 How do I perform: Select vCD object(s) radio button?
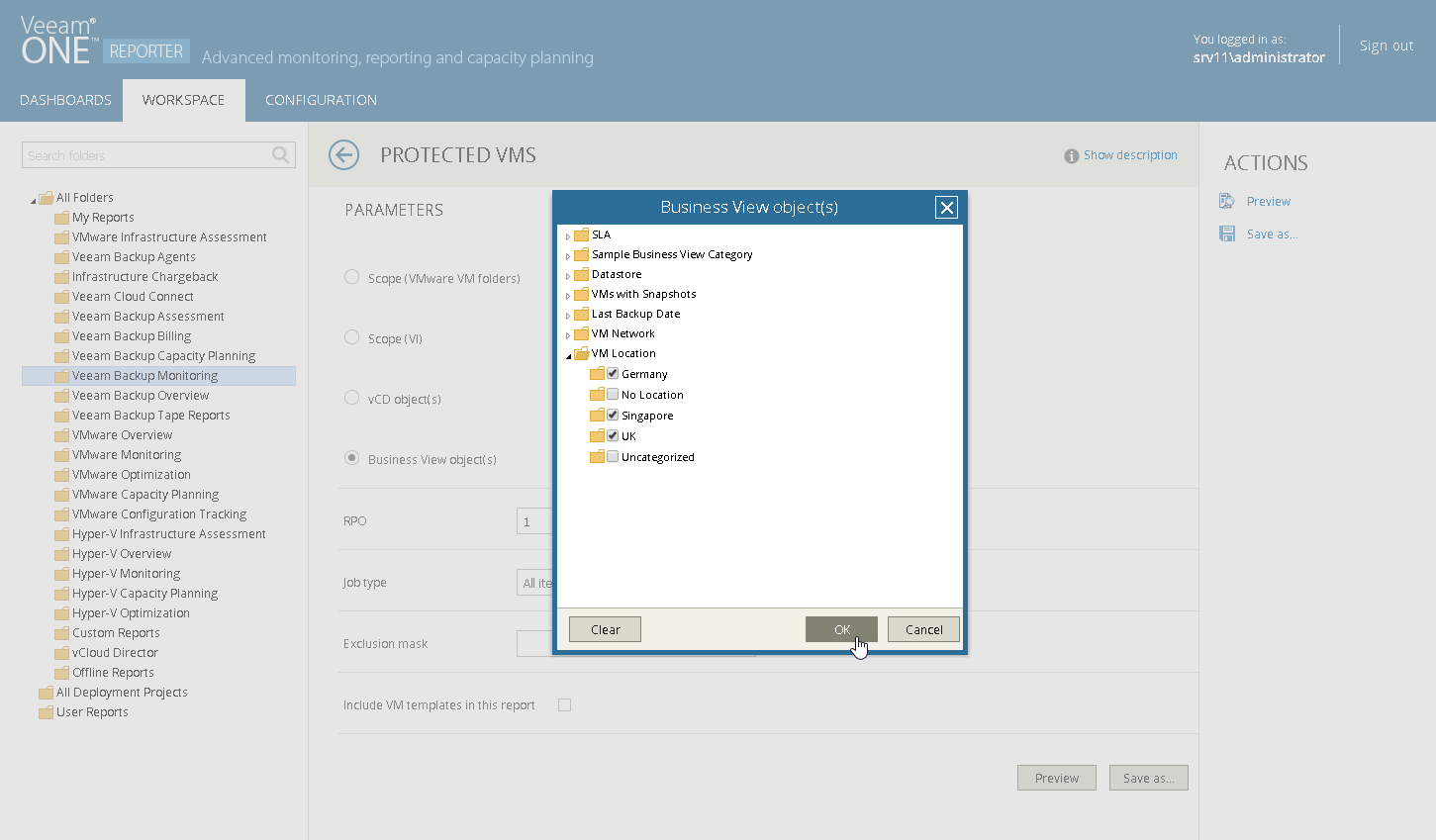tap(351, 398)
